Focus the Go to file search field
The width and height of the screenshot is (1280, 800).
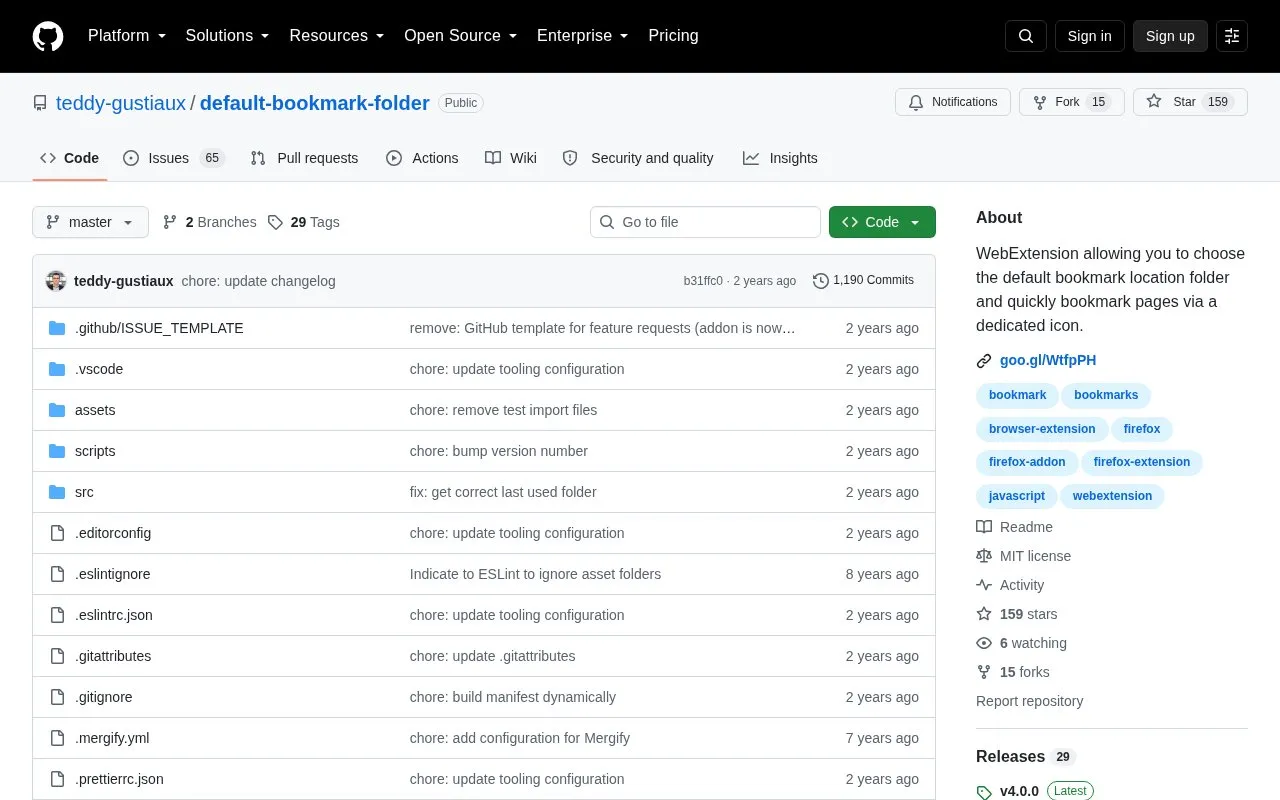(705, 222)
